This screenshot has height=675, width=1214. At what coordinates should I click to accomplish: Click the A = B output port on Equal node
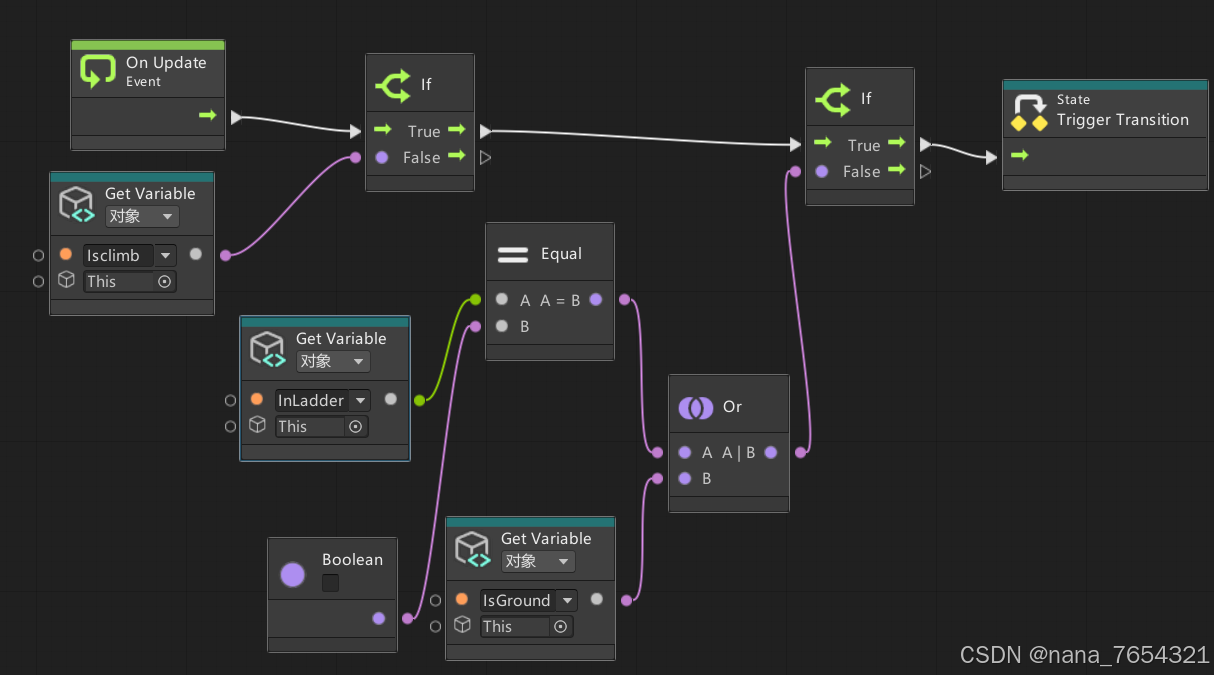597,299
